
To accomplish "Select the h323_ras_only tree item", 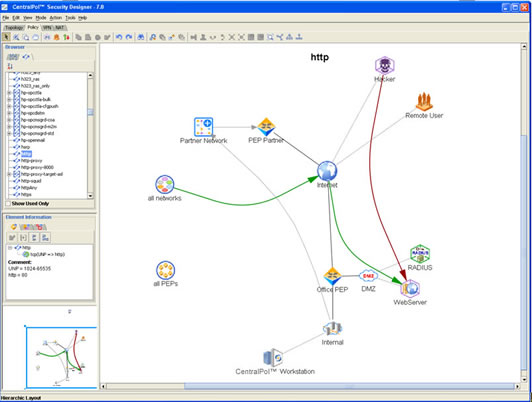I will [x=35, y=86].
